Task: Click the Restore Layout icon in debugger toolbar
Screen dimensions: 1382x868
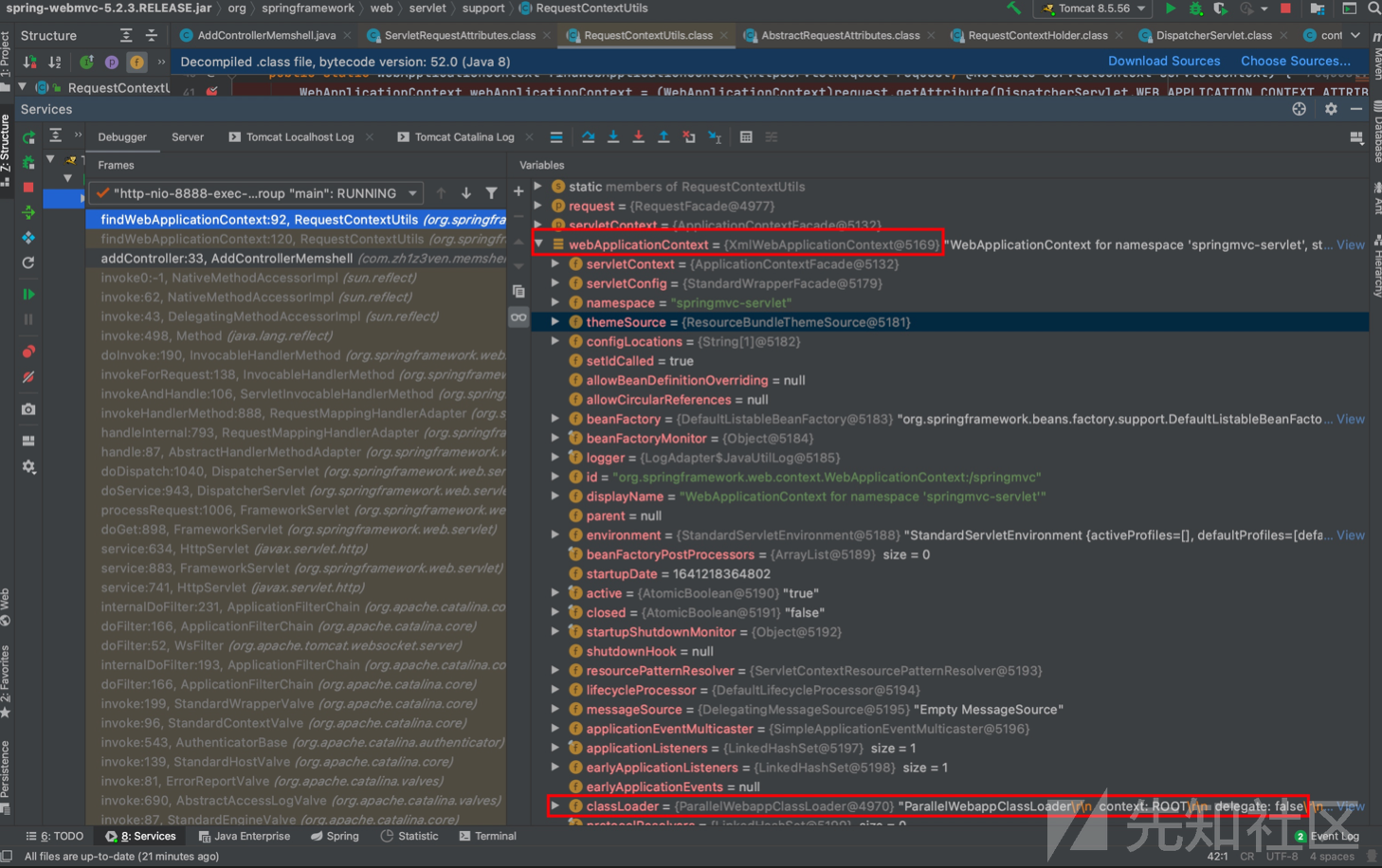Action: pos(1356,137)
